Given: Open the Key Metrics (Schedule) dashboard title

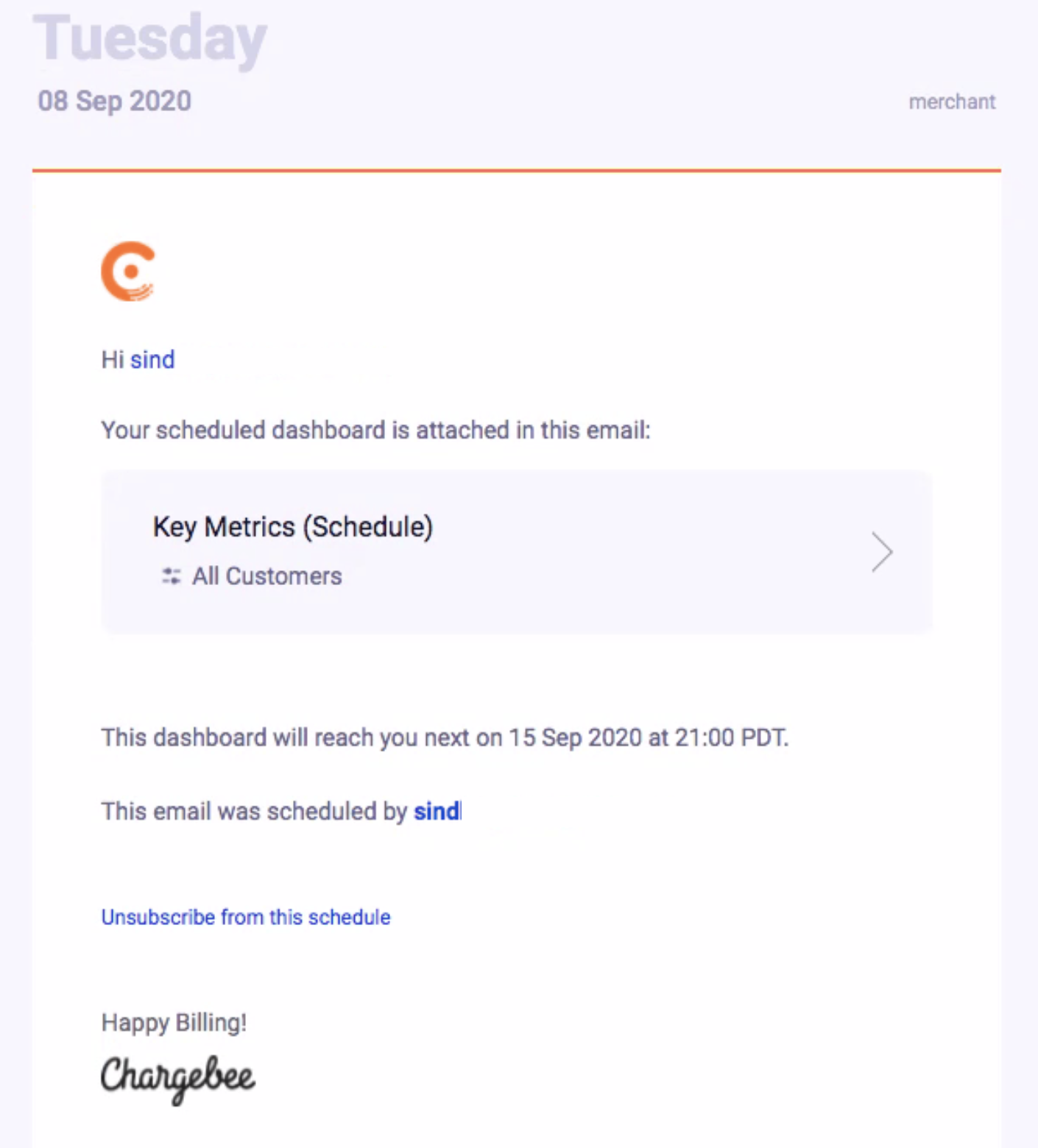Looking at the screenshot, I should pyautogui.click(x=292, y=527).
